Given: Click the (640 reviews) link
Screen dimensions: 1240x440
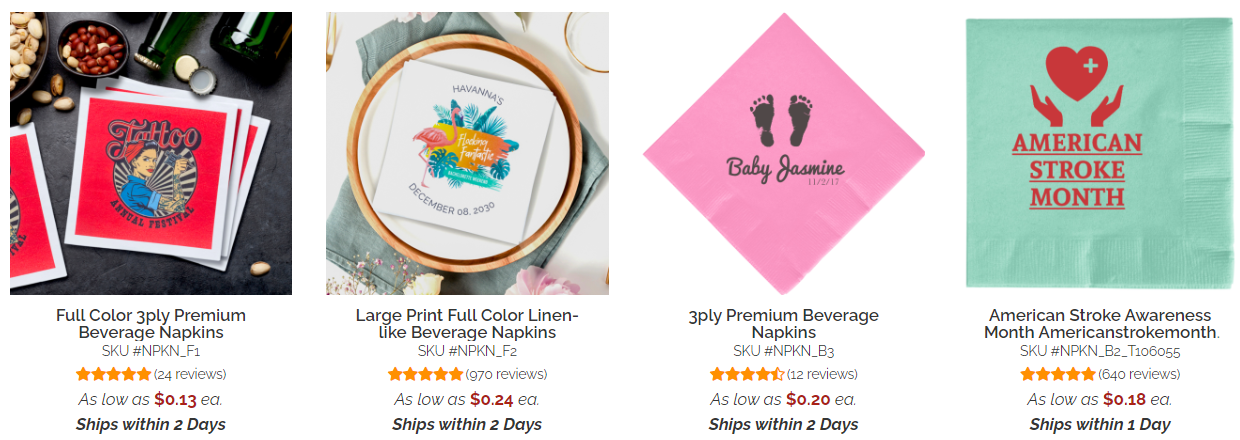Looking at the screenshot, I should pos(1139,374).
